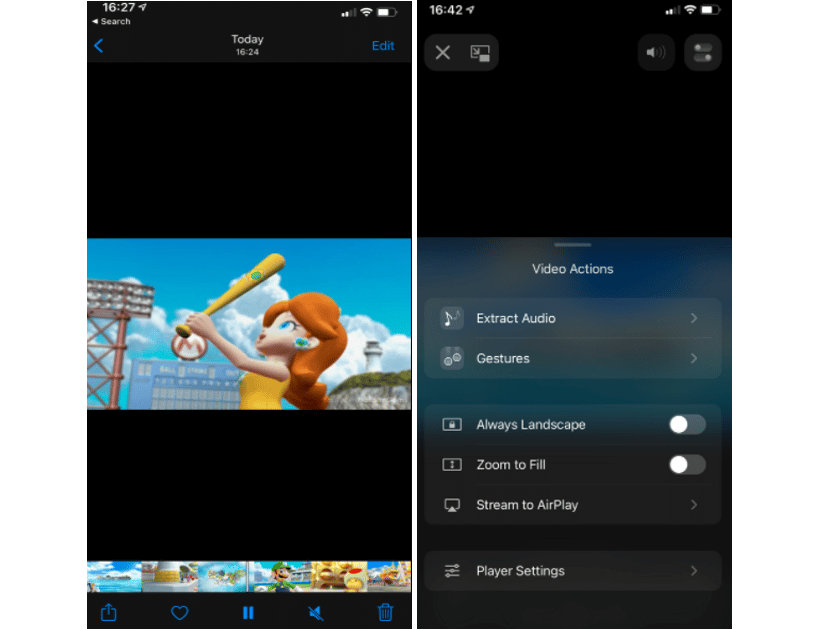Scrub the filmstrip timeline at the bottom
This screenshot has width=822, height=630.
tap(248, 576)
